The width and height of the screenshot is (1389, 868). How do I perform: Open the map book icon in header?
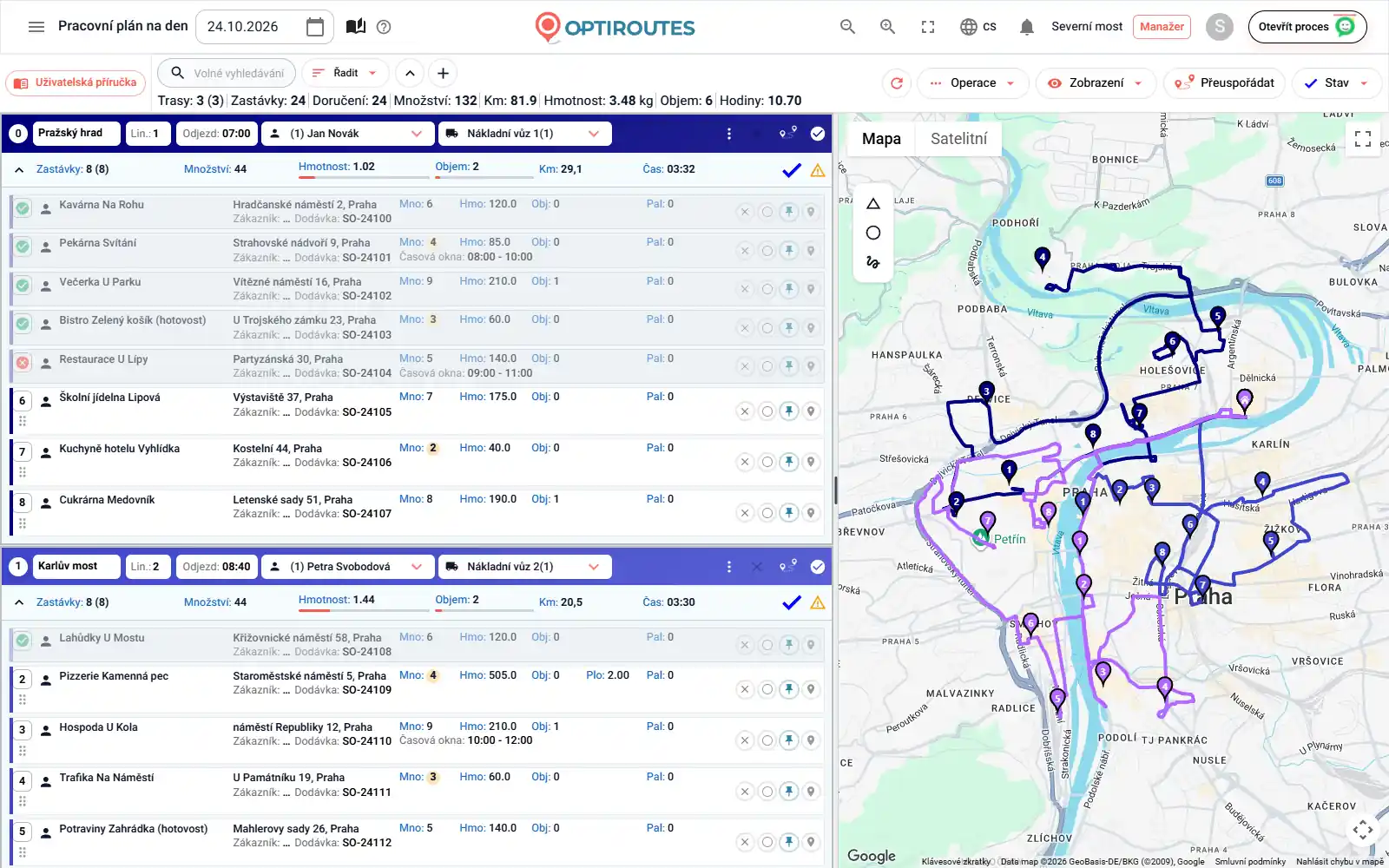(x=355, y=27)
